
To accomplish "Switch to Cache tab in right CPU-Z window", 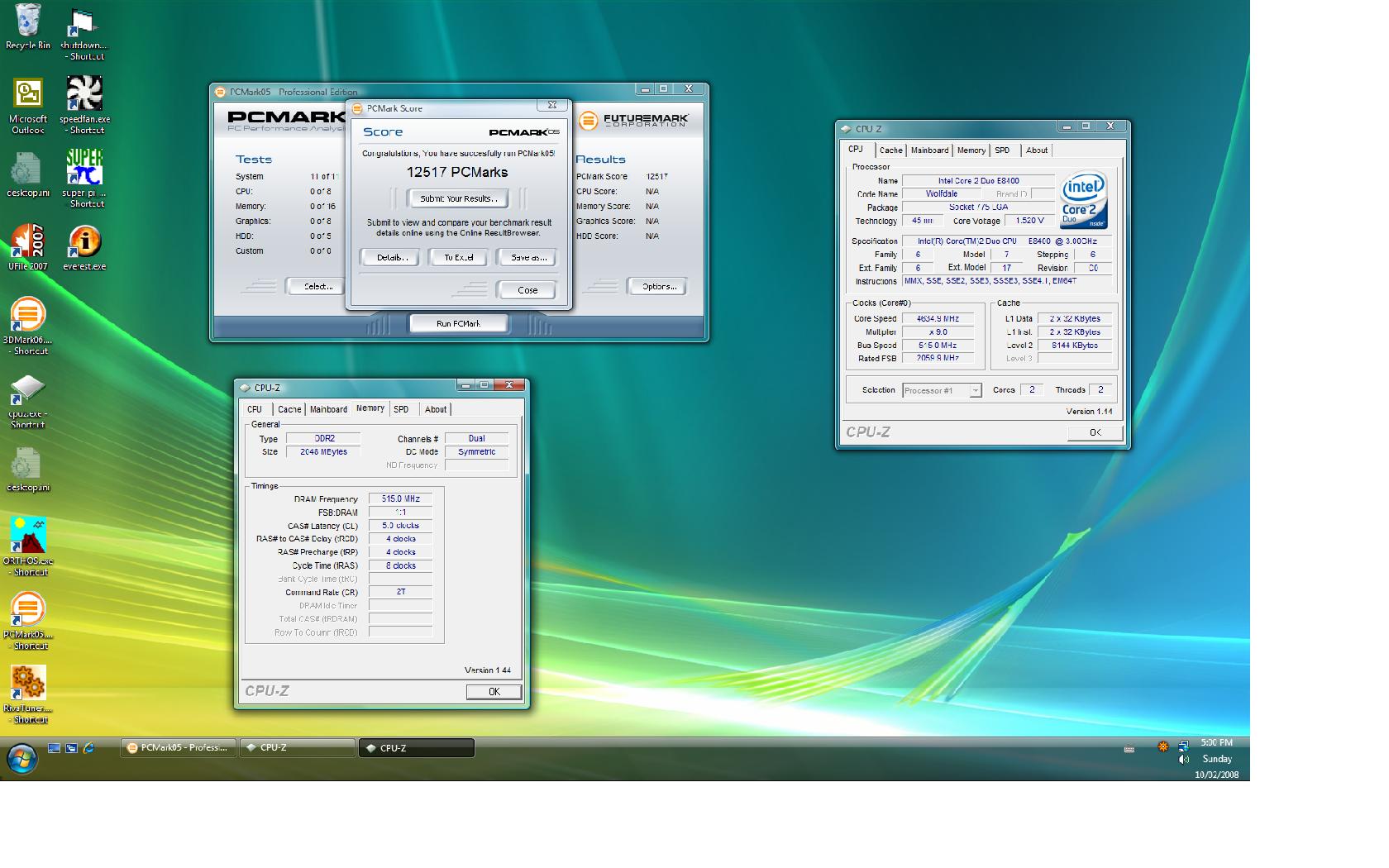I will [890, 150].
